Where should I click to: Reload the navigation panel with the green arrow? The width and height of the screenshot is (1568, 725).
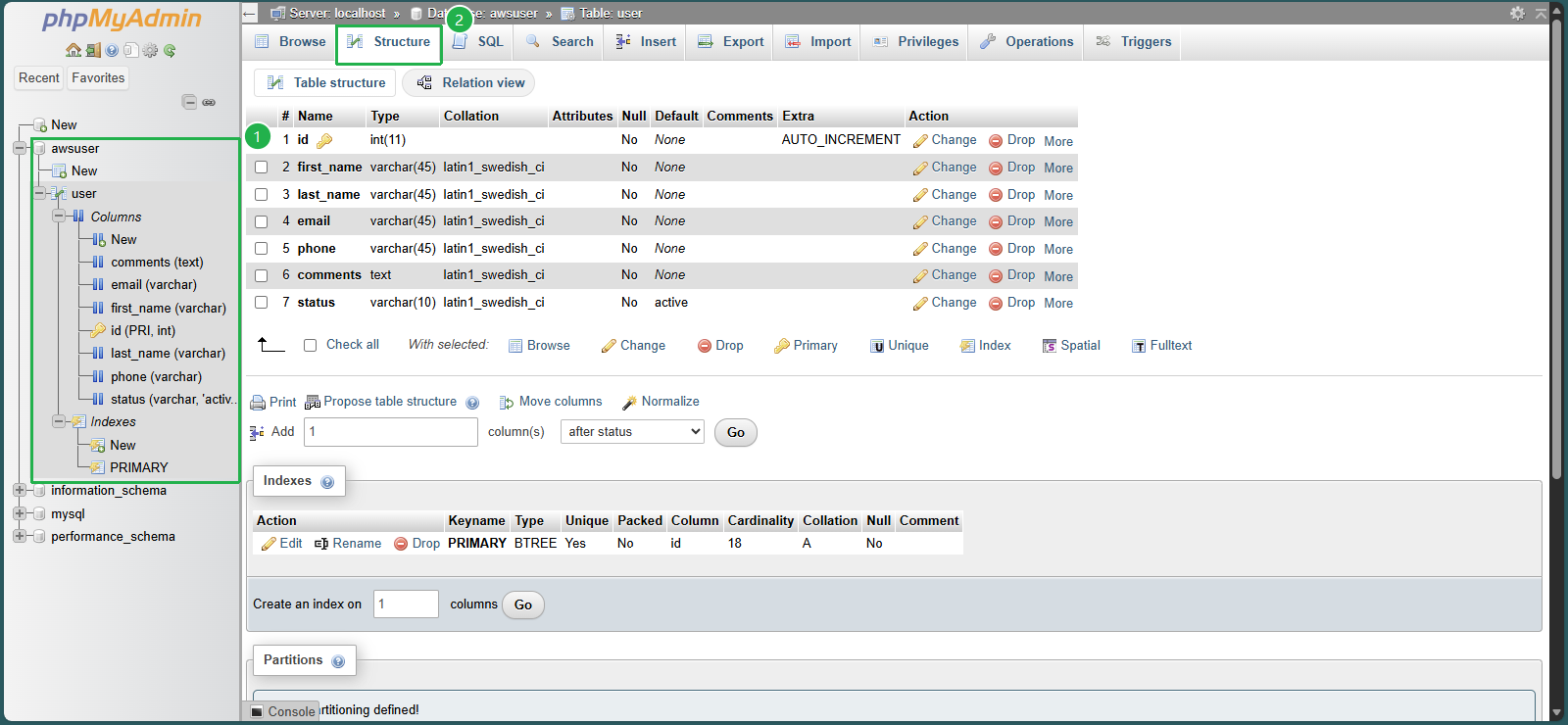[x=170, y=50]
